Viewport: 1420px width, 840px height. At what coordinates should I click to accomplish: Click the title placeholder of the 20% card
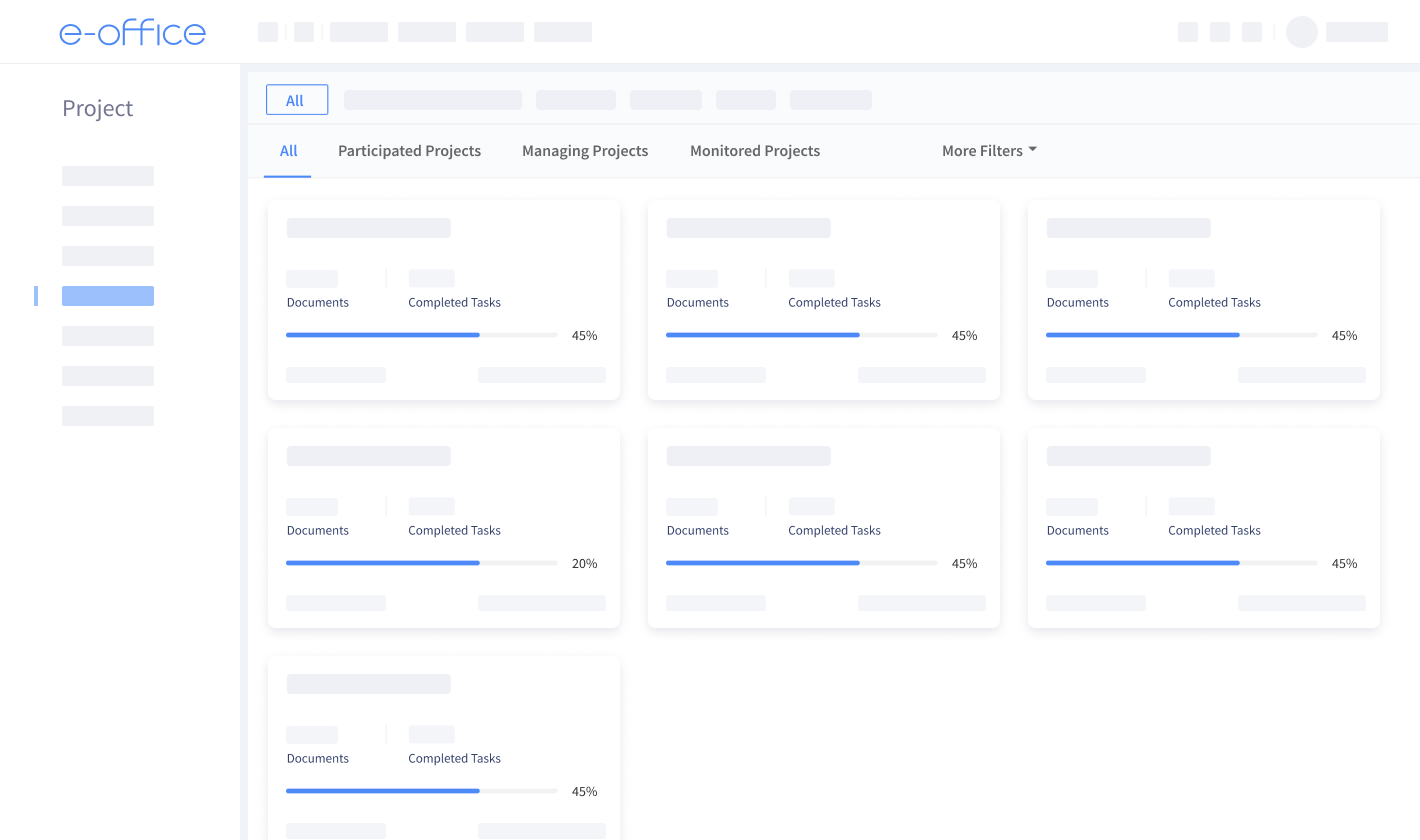369,456
